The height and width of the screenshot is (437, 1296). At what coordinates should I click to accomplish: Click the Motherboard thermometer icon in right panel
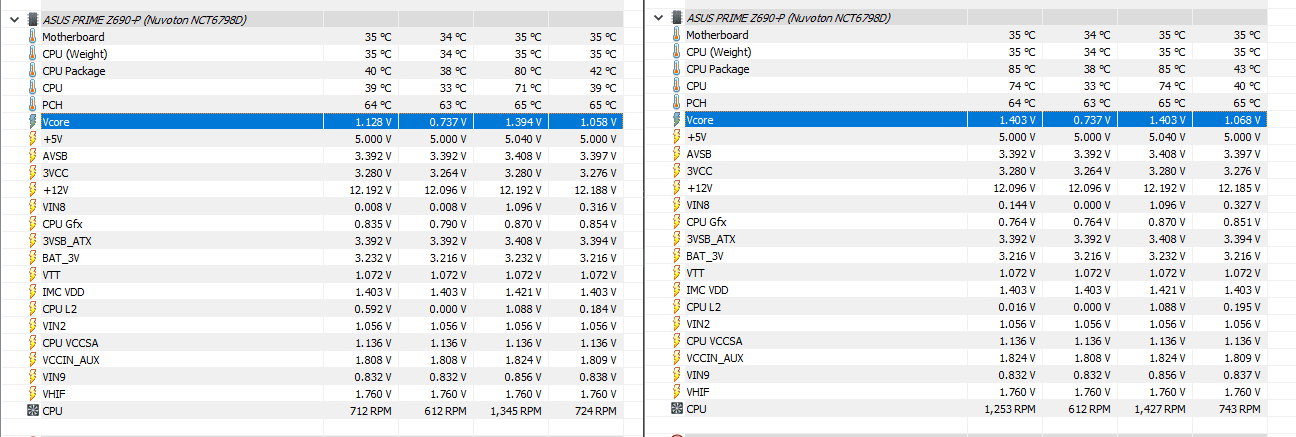[x=677, y=35]
